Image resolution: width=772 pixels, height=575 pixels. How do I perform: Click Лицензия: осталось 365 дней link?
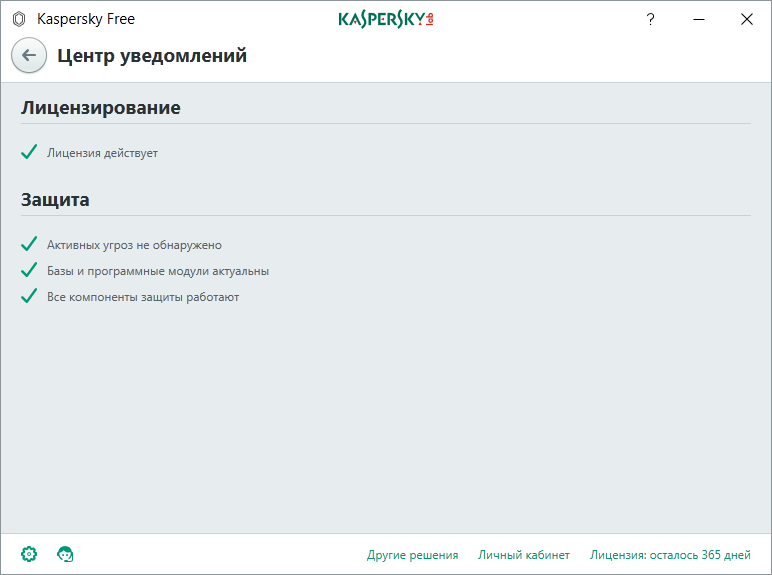click(x=670, y=555)
